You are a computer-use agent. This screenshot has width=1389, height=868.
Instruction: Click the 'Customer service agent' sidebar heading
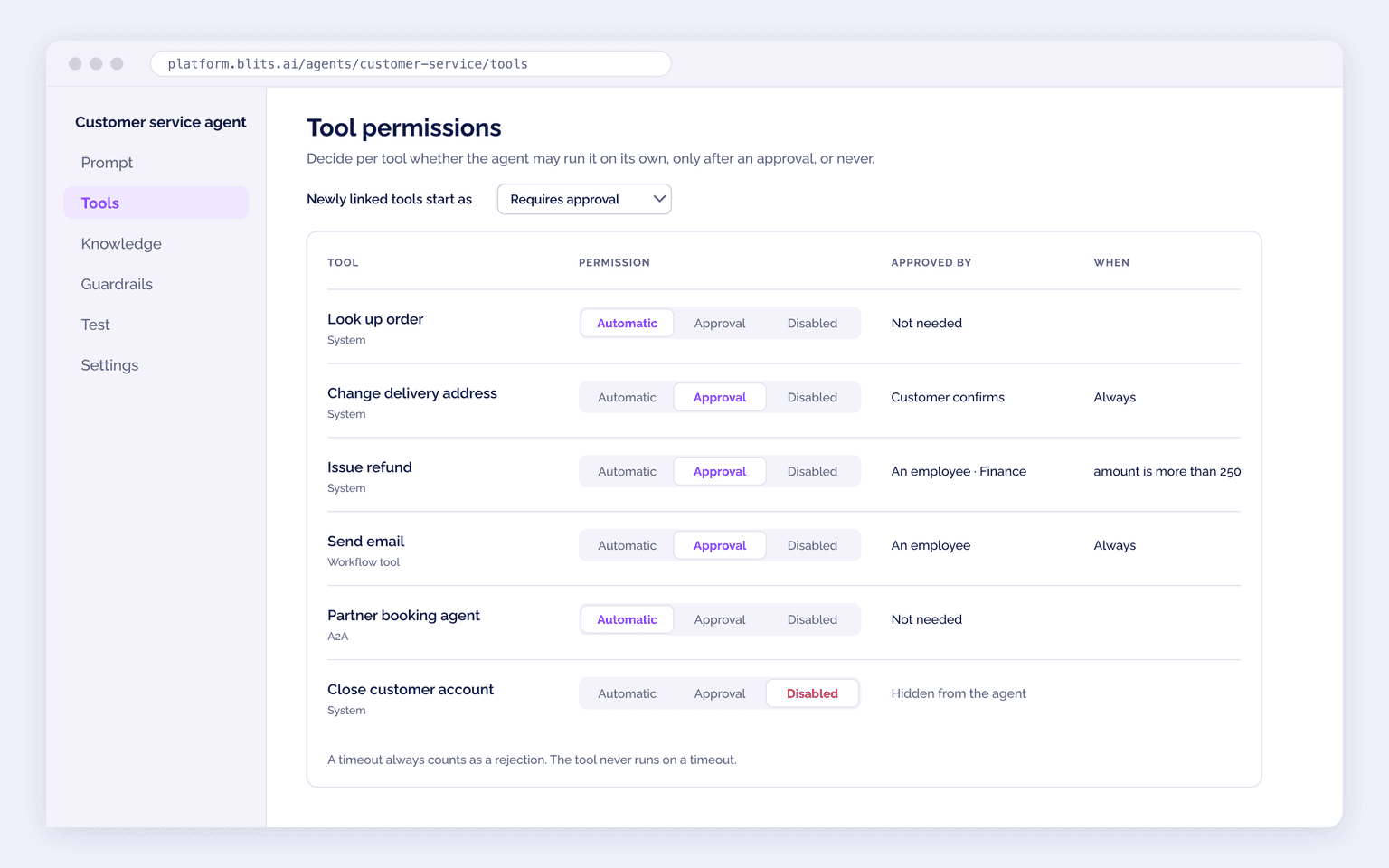[x=160, y=122]
